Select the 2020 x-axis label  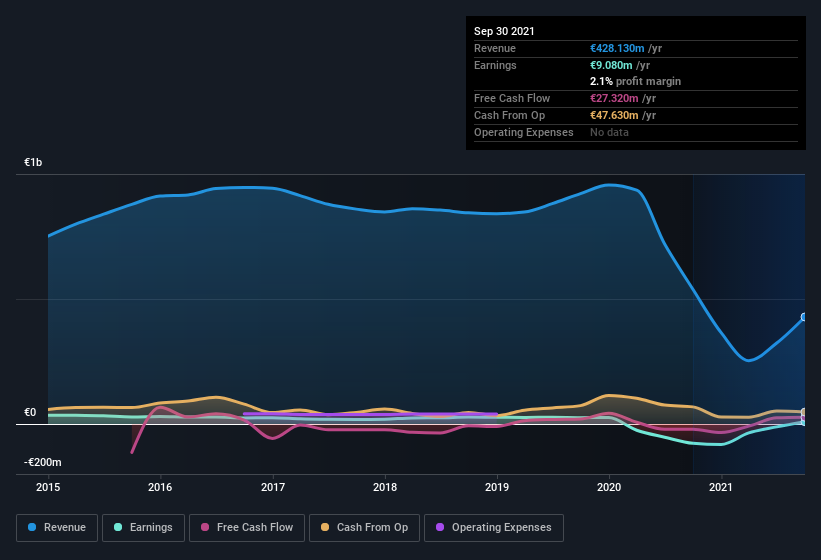tap(609, 487)
